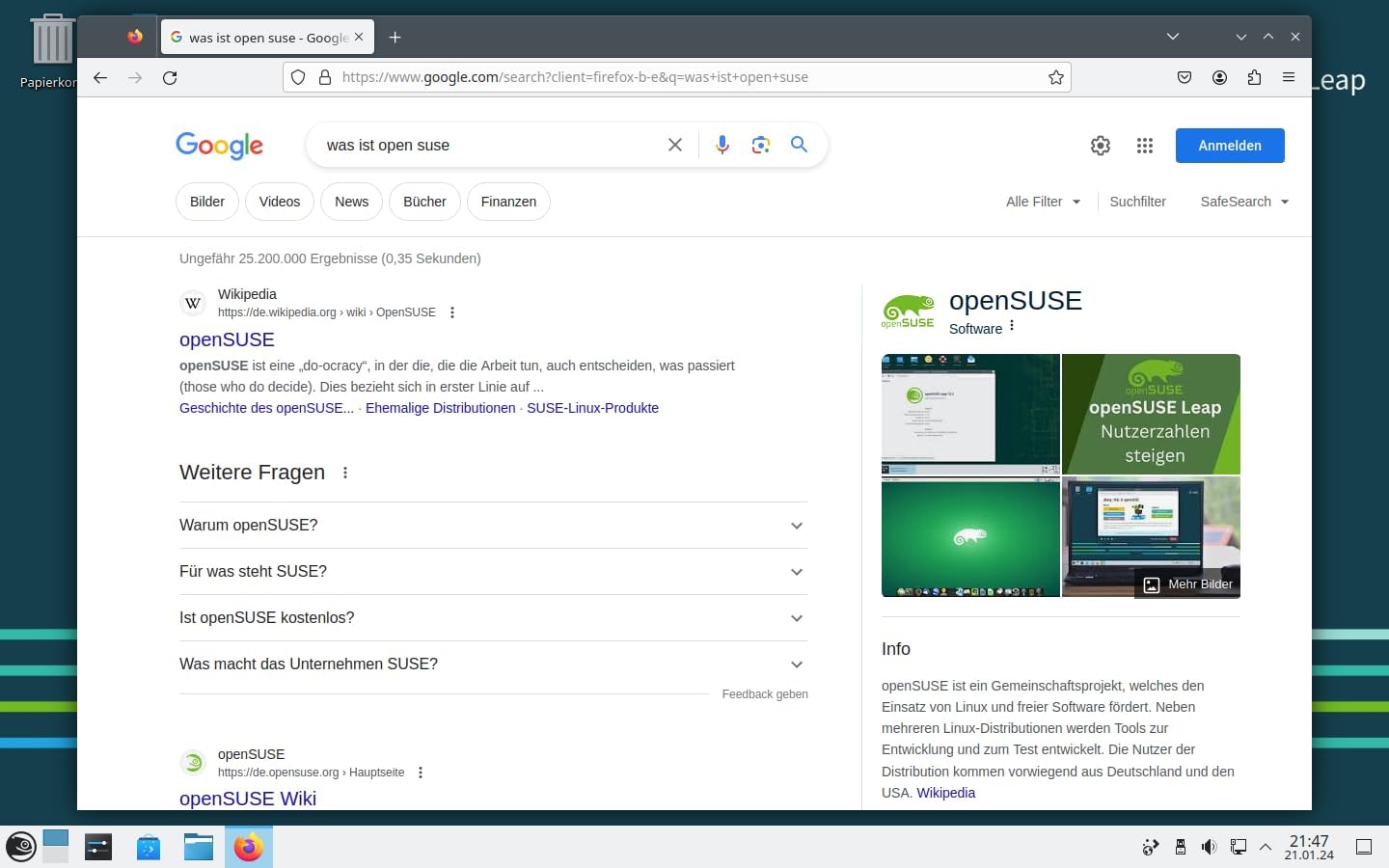1389x868 pixels.
Task: Bookmark this page with star icon
Action: (x=1056, y=77)
